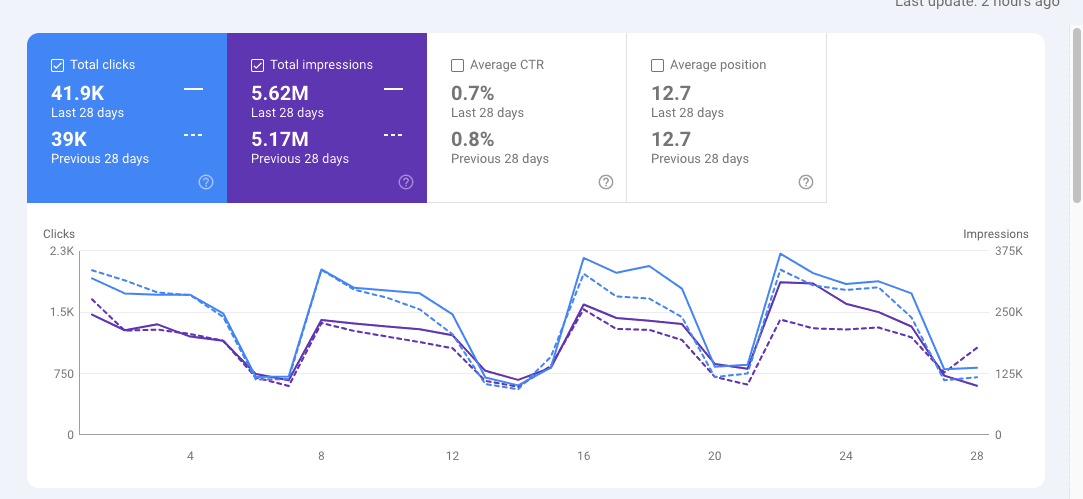
Task: Click the Clicks axis title
Action: [59, 234]
